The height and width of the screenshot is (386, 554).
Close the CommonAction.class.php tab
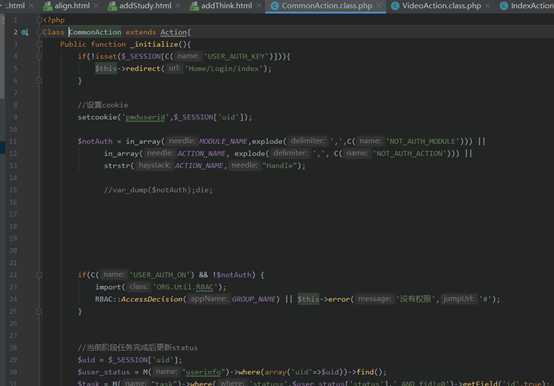click(379, 6)
